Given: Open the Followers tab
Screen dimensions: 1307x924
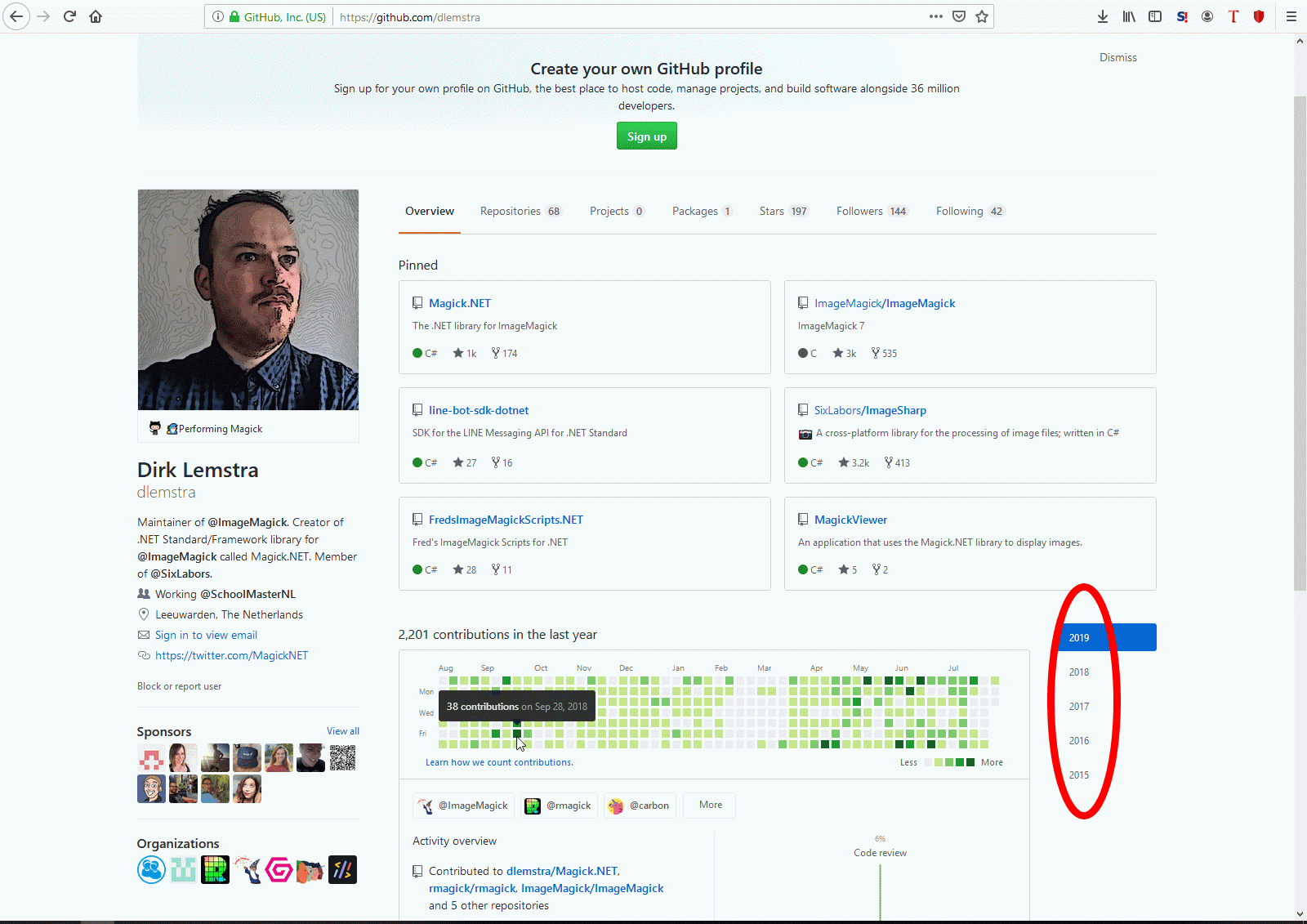Looking at the screenshot, I should tap(872, 211).
